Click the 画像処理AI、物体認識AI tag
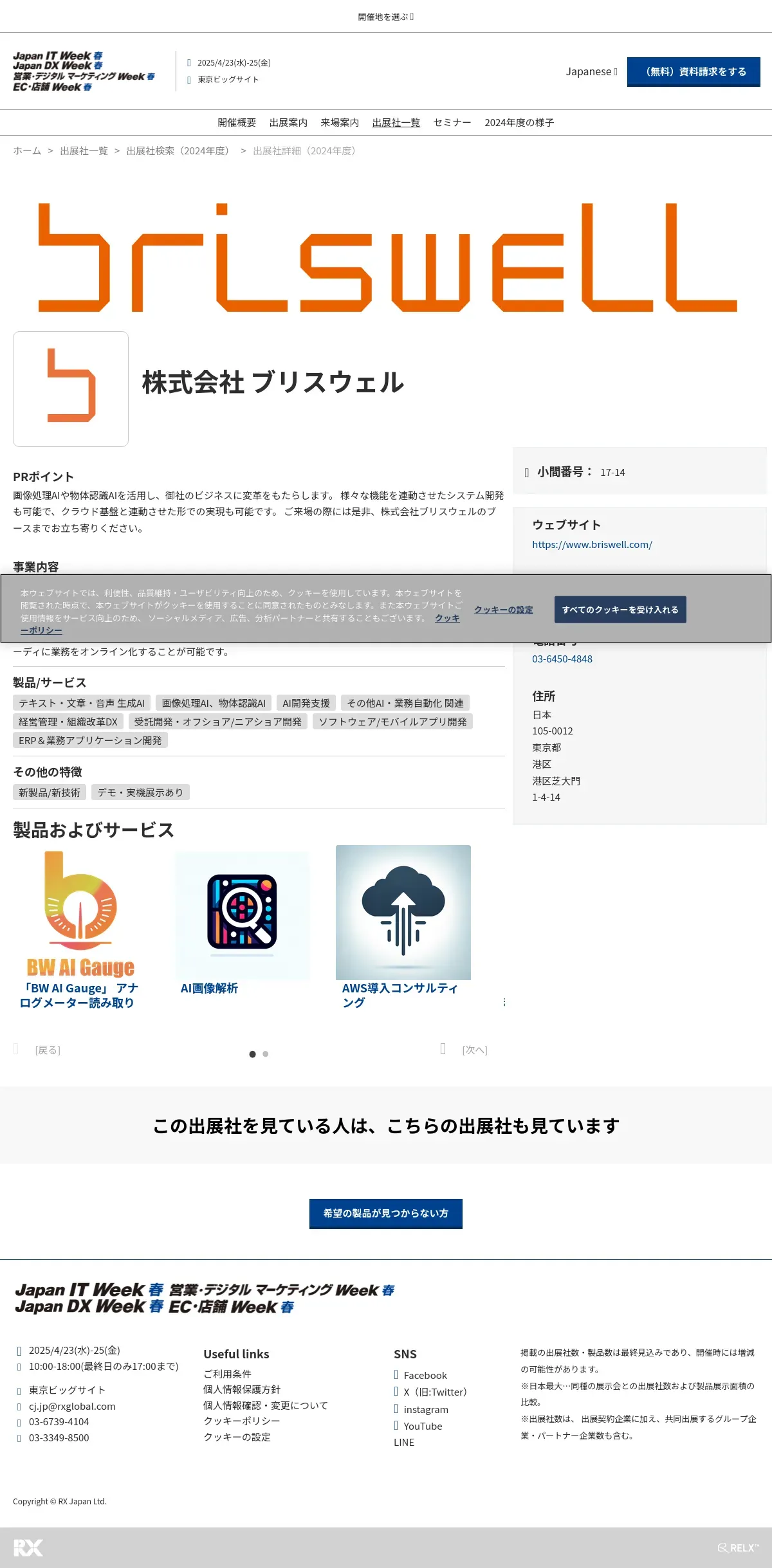 point(214,703)
